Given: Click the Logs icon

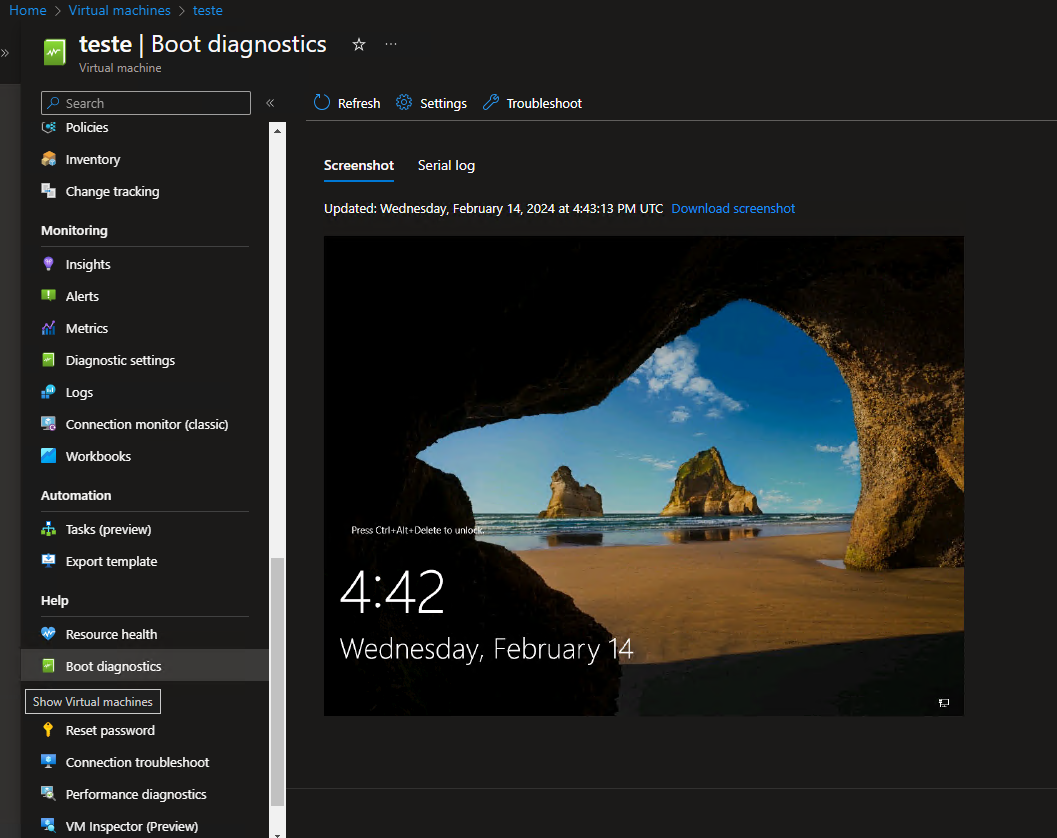Looking at the screenshot, I should click(49, 392).
